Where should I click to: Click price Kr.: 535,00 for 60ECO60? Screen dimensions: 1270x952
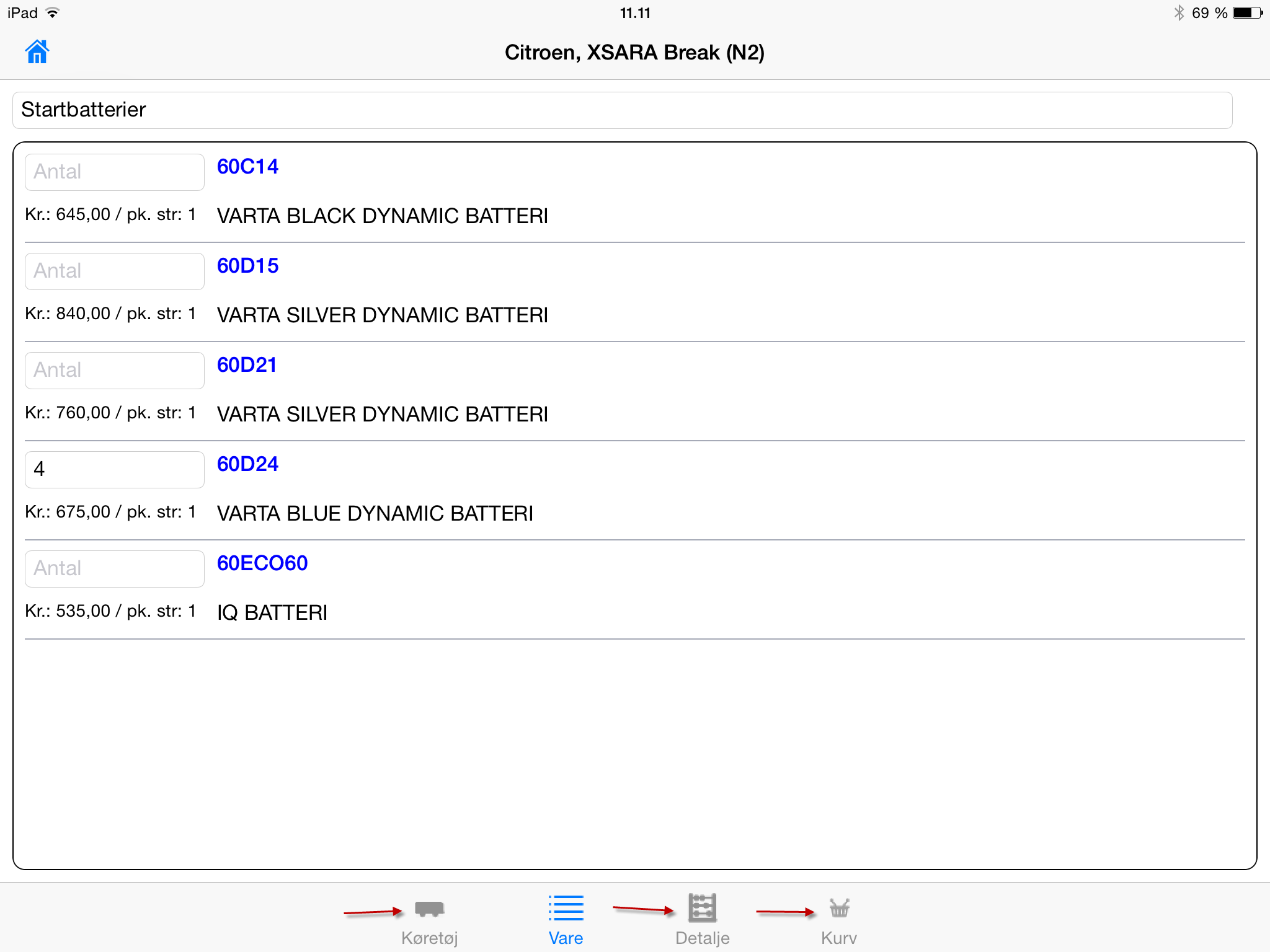tap(68, 611)
